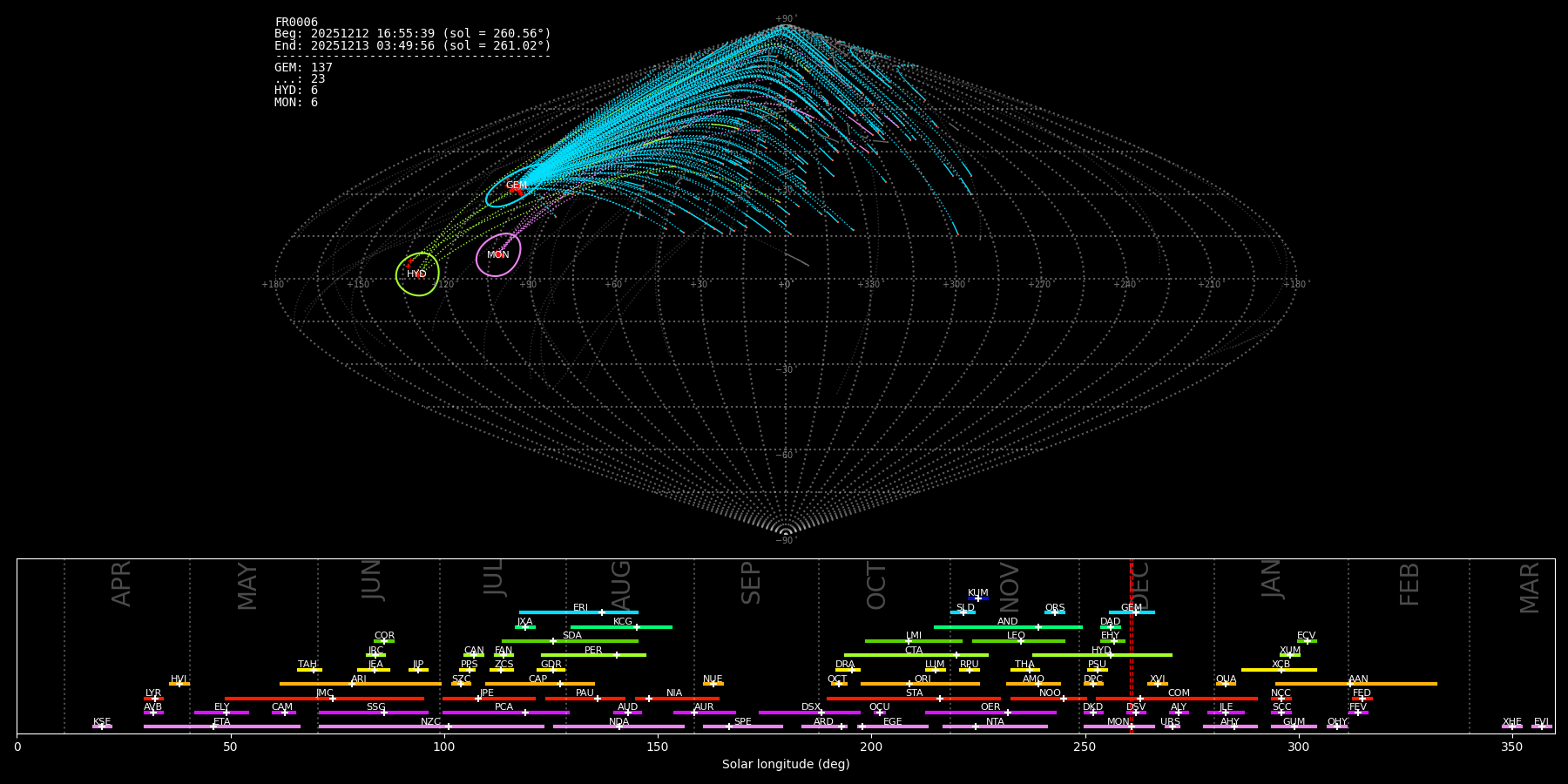The width and height of the screenshot is (1568, 784).
Task: Click the DEC month label
Action: click(1142, 585)
